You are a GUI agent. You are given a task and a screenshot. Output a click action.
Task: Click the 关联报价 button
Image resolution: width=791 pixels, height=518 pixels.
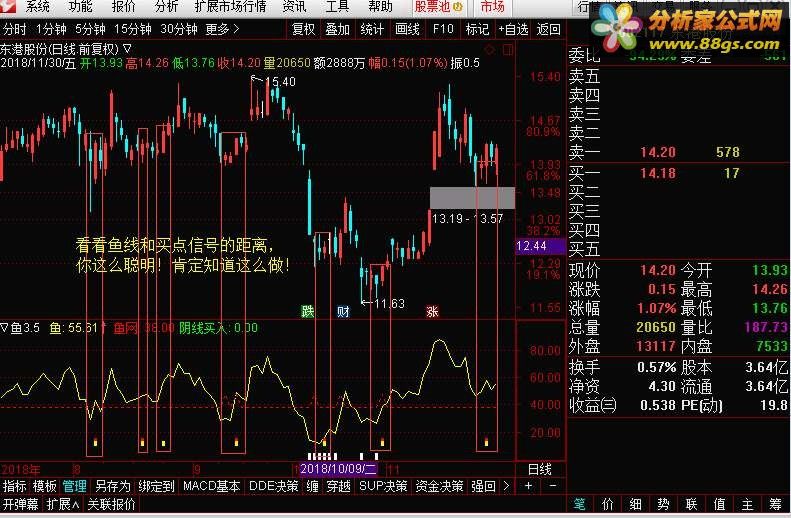click(111, 504)
